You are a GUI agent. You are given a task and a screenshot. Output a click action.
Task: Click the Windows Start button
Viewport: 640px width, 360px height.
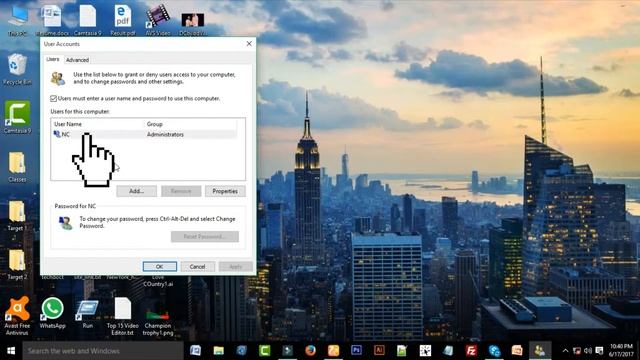click(x=11, y=351)
